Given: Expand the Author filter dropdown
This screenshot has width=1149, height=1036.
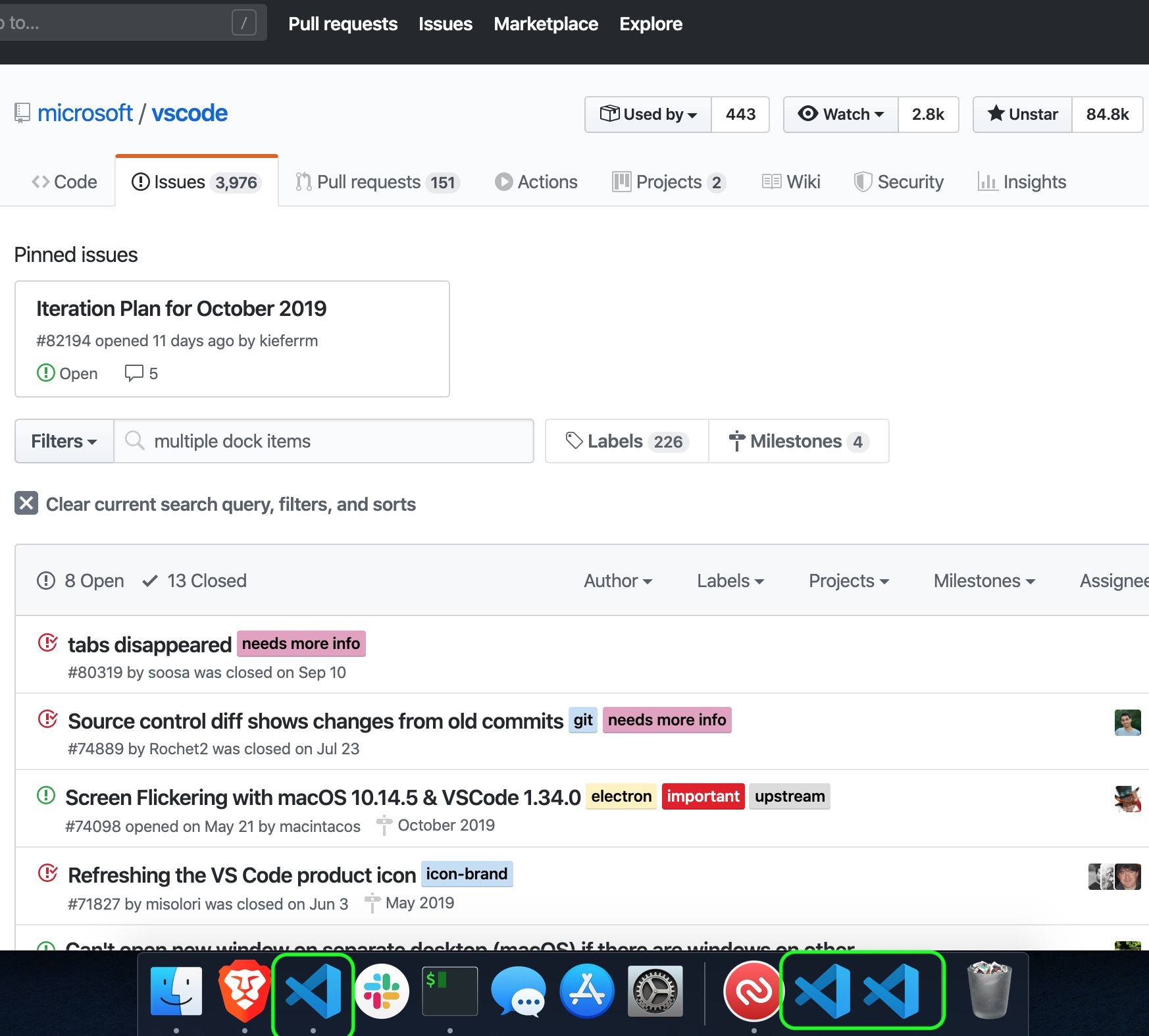Looking at the screenshot, I should tap(618, 581).
